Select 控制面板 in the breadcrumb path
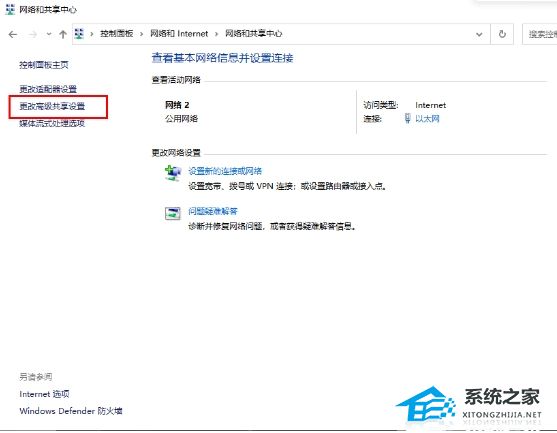Image resolution: width=557 pixels, height=433 pixels. pyautogui.click(x=117, y=34)
